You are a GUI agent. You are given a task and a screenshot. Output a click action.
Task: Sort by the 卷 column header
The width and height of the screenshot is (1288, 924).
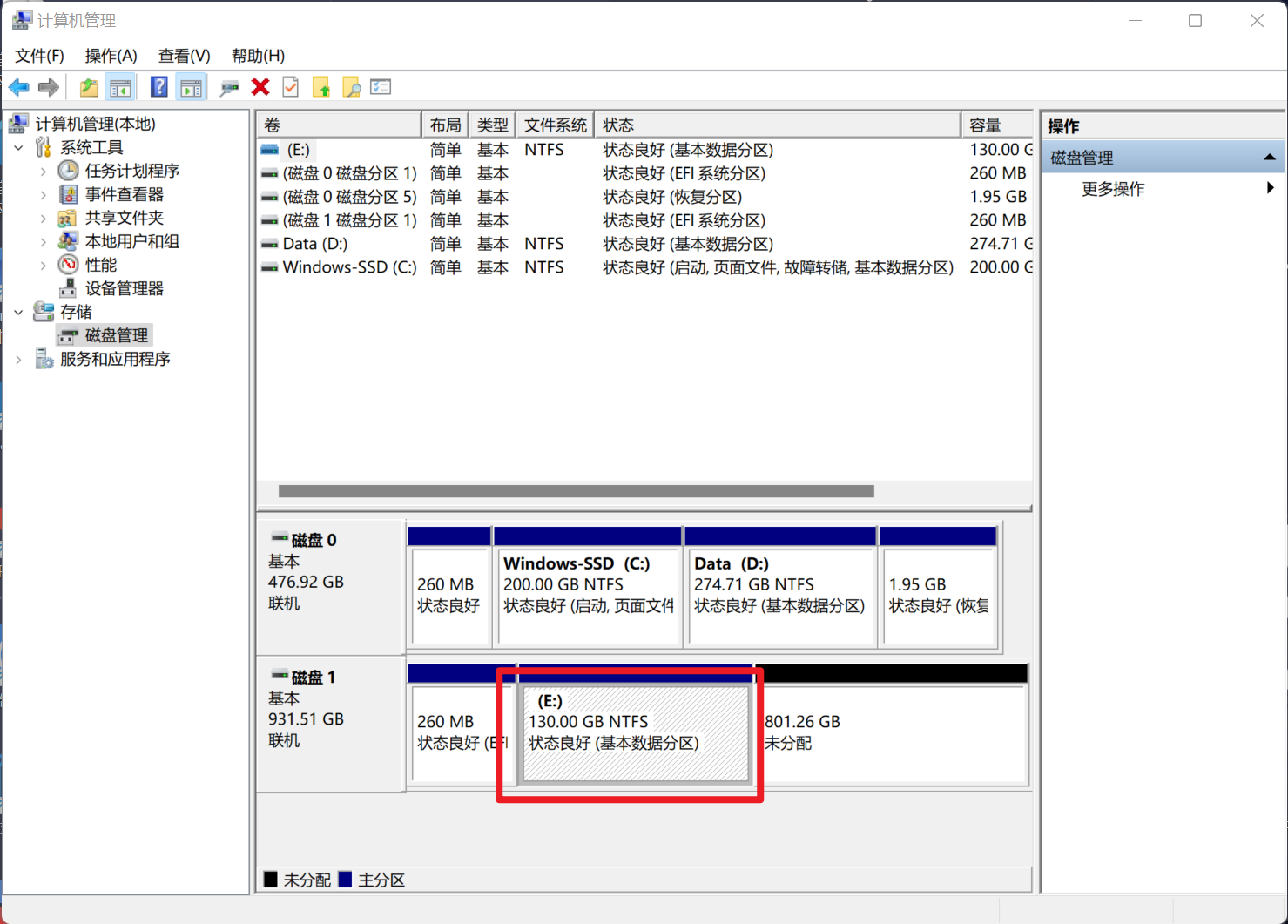click(x=339, y=125)
